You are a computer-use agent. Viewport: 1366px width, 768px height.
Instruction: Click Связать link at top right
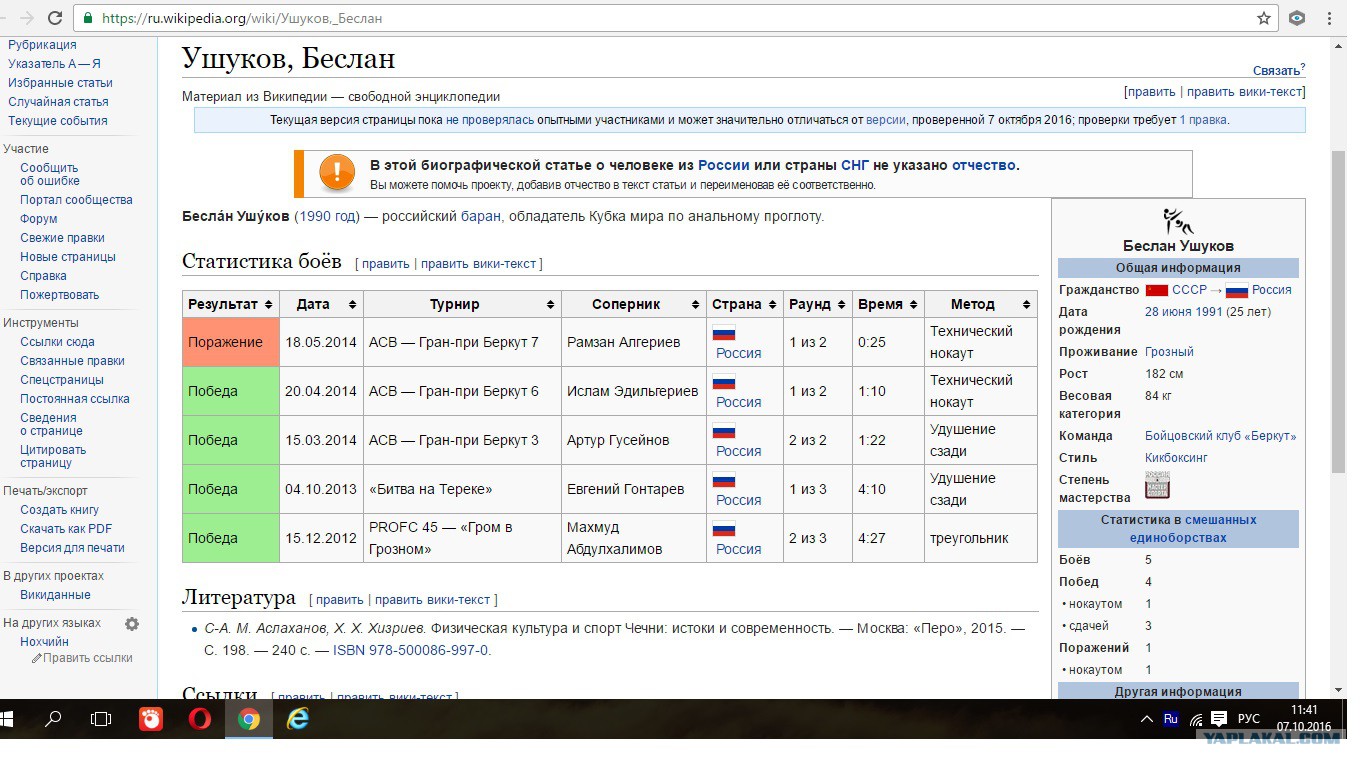click(x=1277, y=71)
